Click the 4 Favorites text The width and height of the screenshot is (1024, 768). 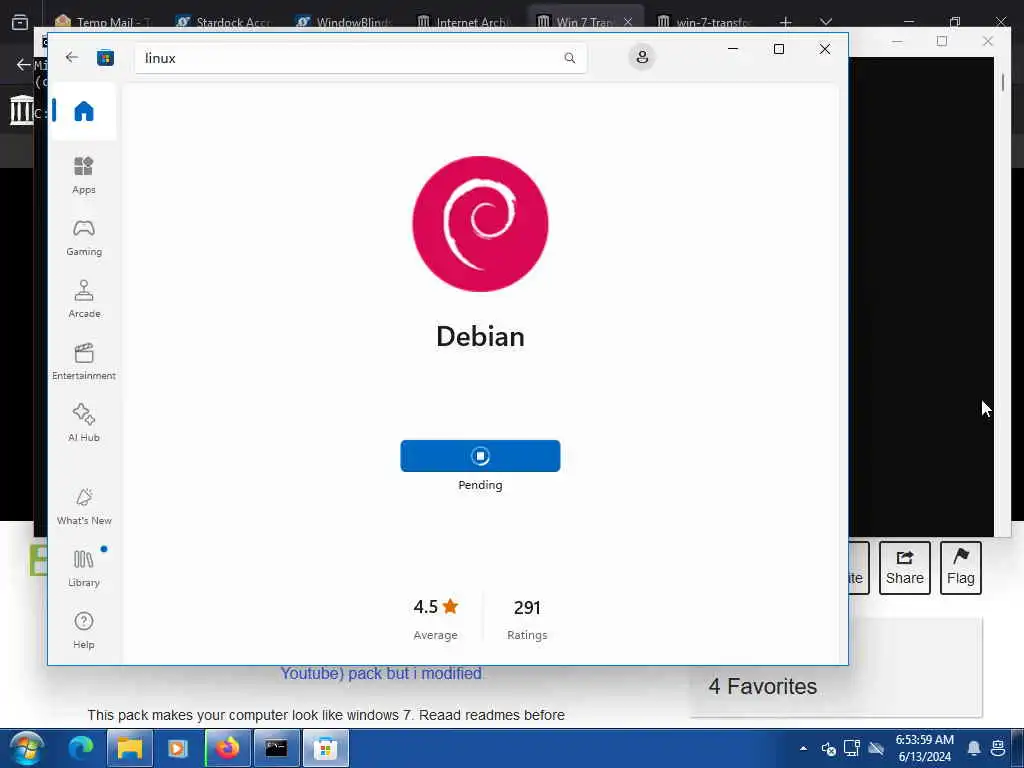(x=762, y=686)
